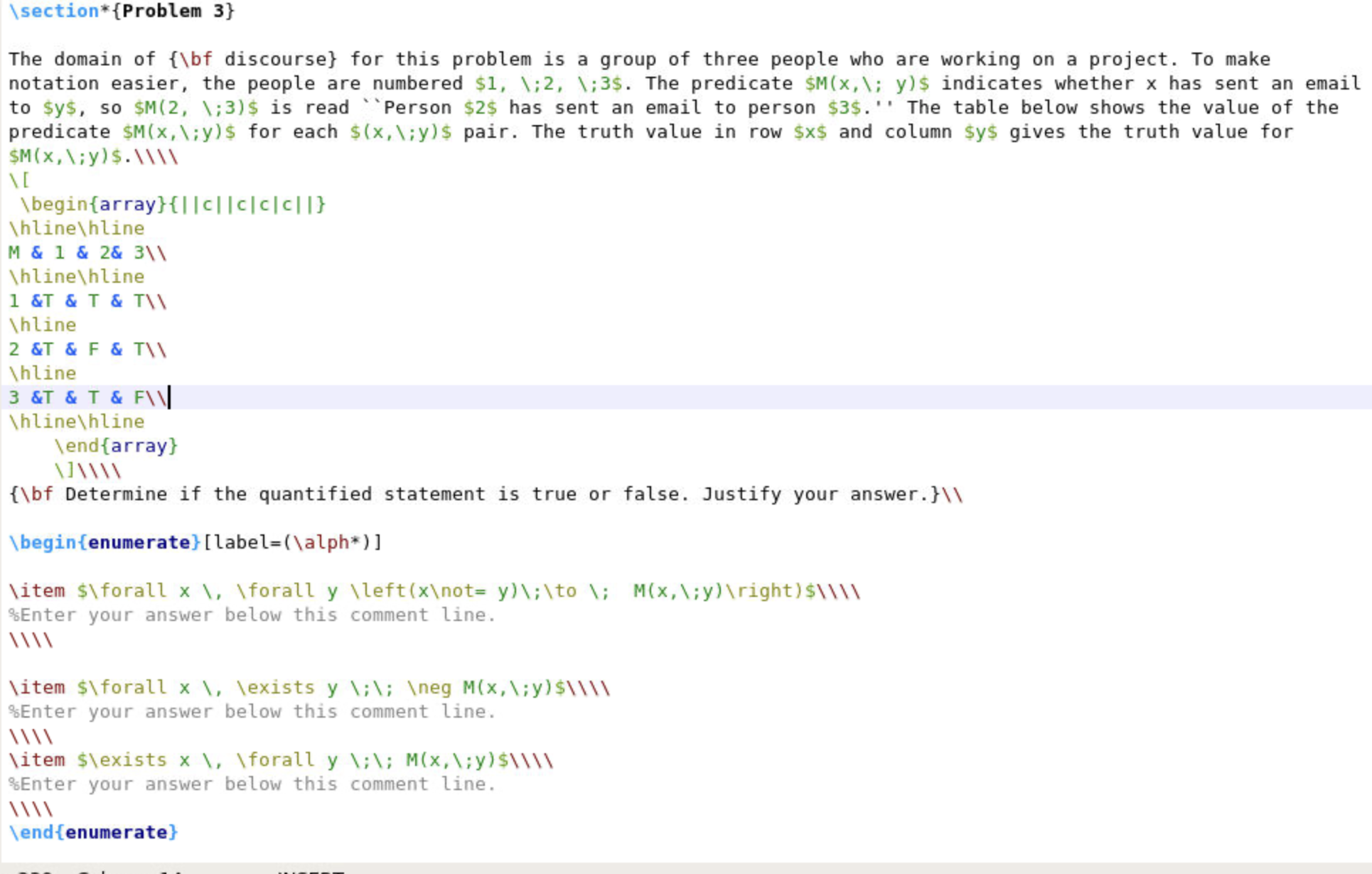1372x874 pixels.
Task: Click the 'F' in the row-2 table line
Action: (93, 350)
